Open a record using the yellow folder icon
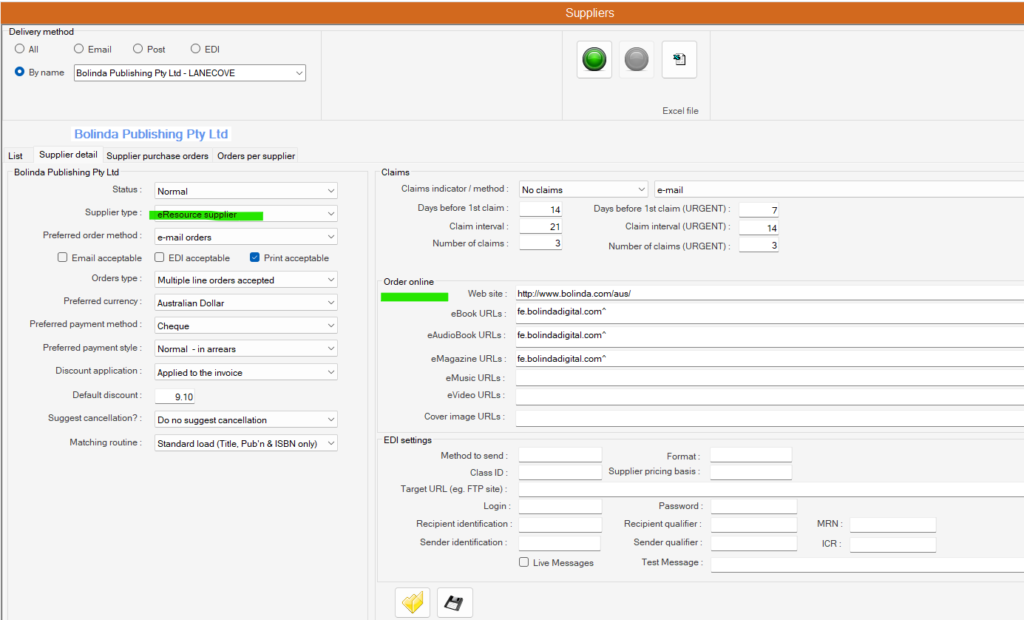This screenshot has width=1024, height=620. [x=411, y=601]
